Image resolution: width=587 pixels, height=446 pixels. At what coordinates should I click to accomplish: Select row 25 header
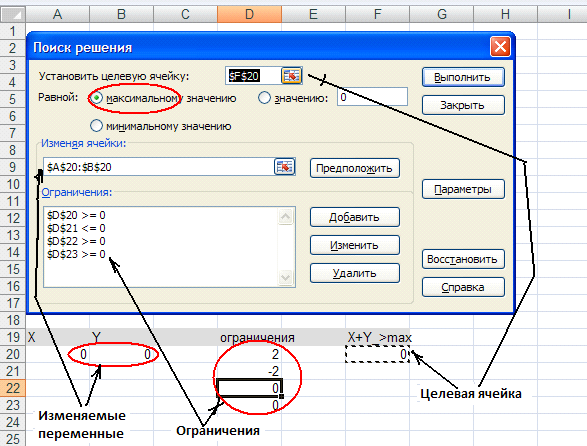coord(12,439)
